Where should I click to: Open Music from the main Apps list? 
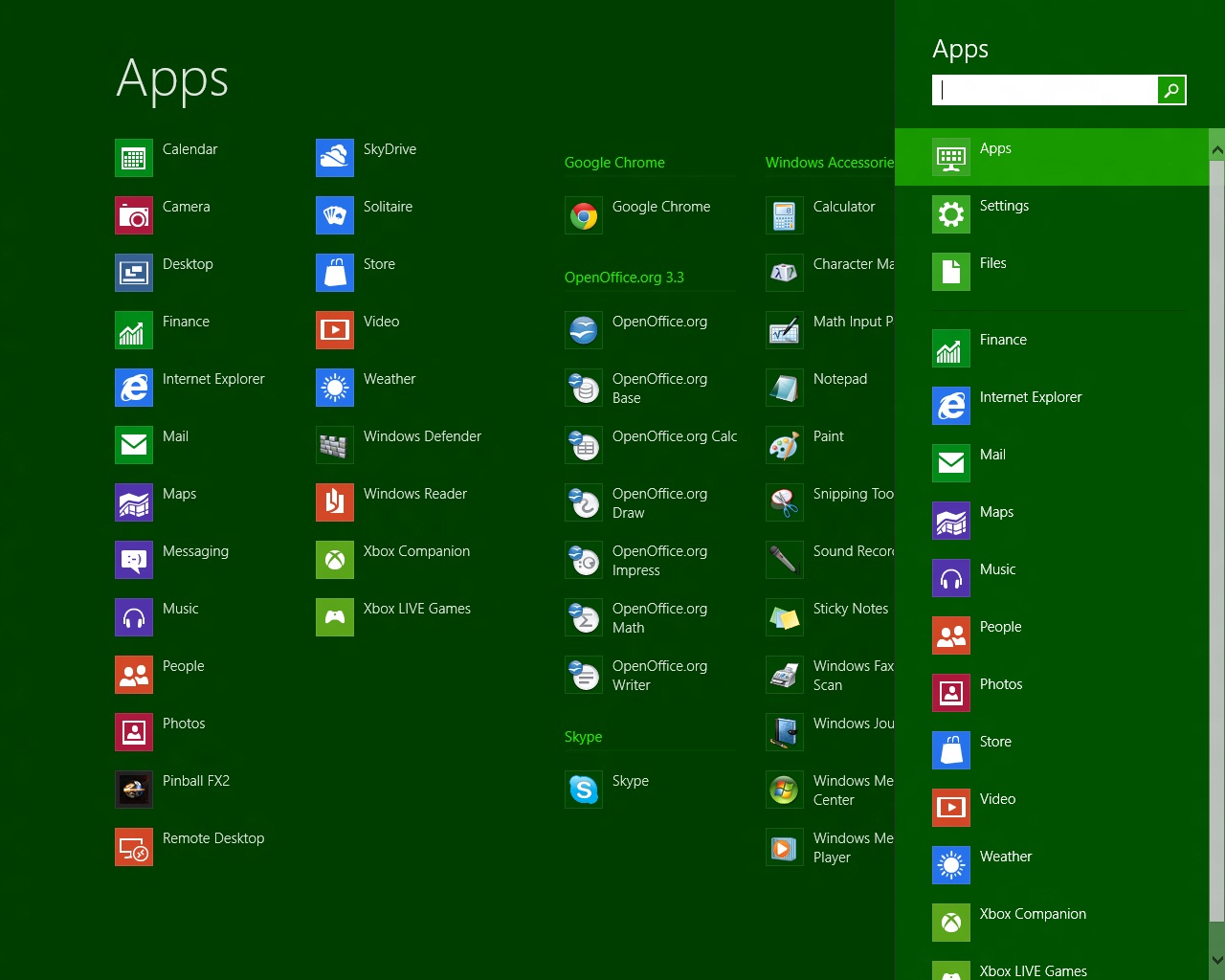click(134, 617)
